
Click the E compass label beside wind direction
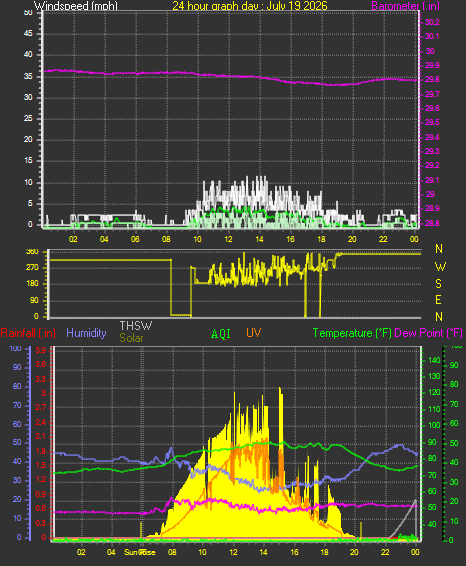pyautogui.click(x=439, y=300)
